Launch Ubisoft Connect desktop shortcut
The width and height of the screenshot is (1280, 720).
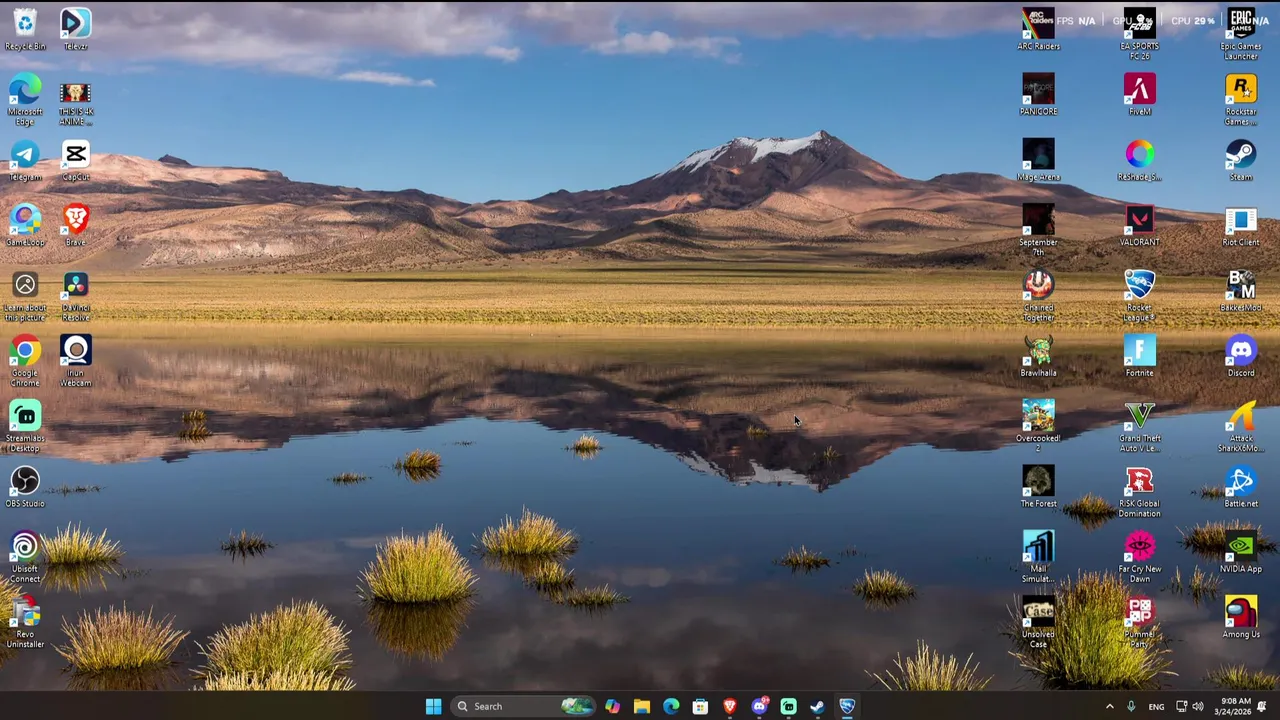coord(25,557)
